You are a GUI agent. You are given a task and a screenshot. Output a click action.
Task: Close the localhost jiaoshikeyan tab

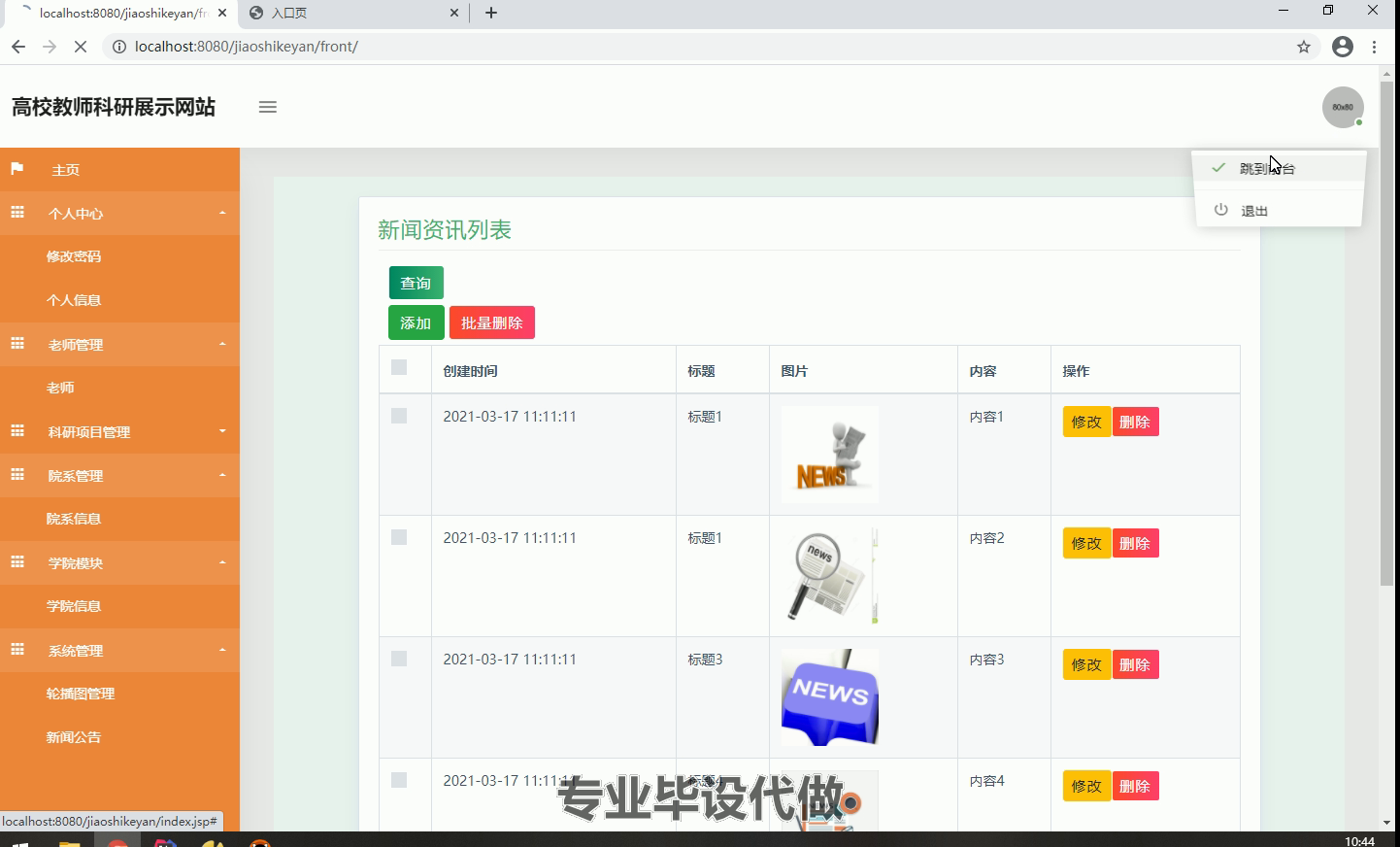coord(221,13)
